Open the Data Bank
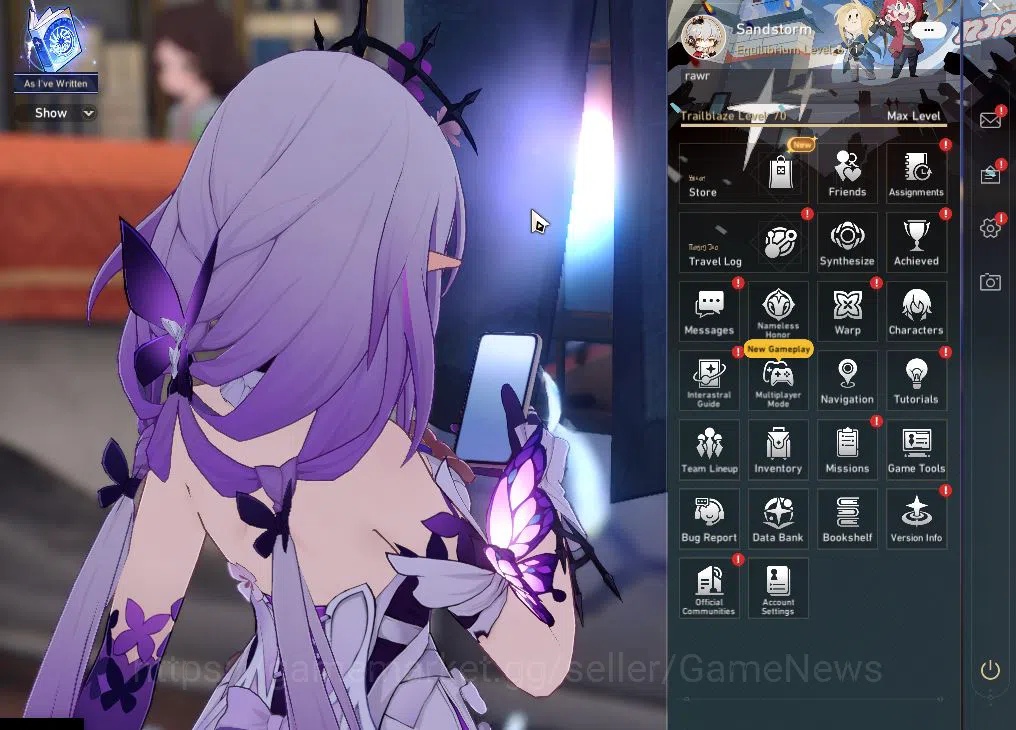 (x=778, y=519)
